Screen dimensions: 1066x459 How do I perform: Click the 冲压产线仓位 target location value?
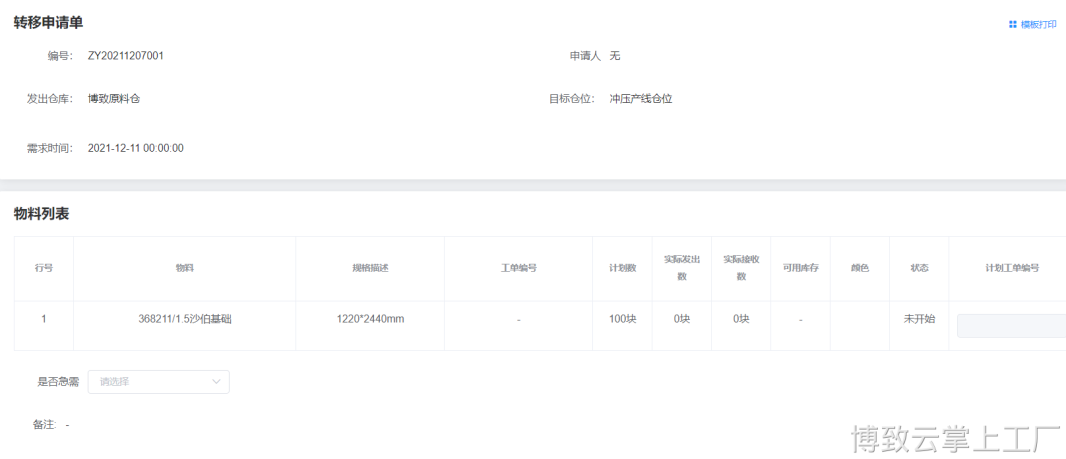(641, 99)
